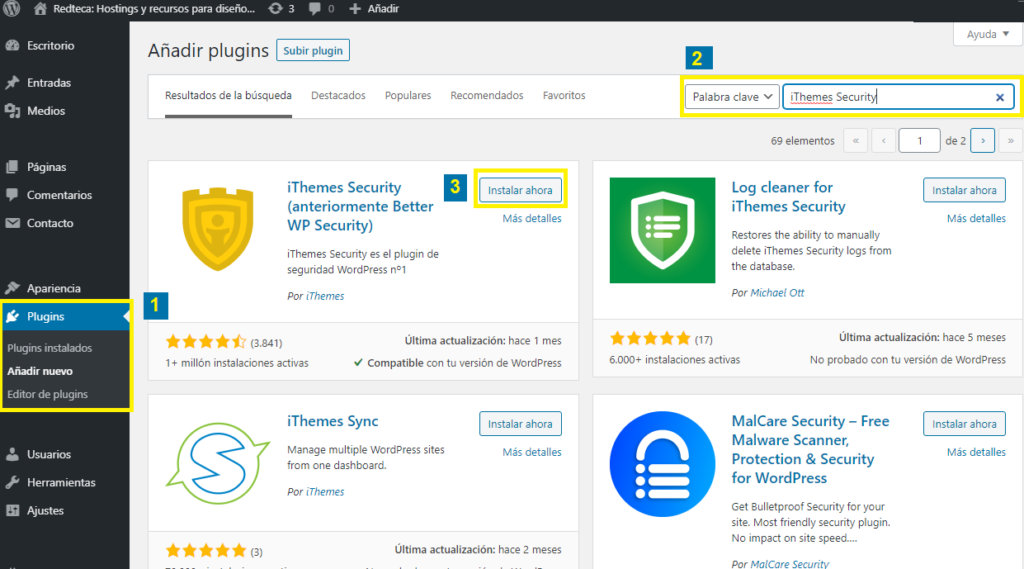The width and height of the screenshot is (1024, 569).
Task: Install Log cleaner for iThemes Security
Action: coord(964,190)
